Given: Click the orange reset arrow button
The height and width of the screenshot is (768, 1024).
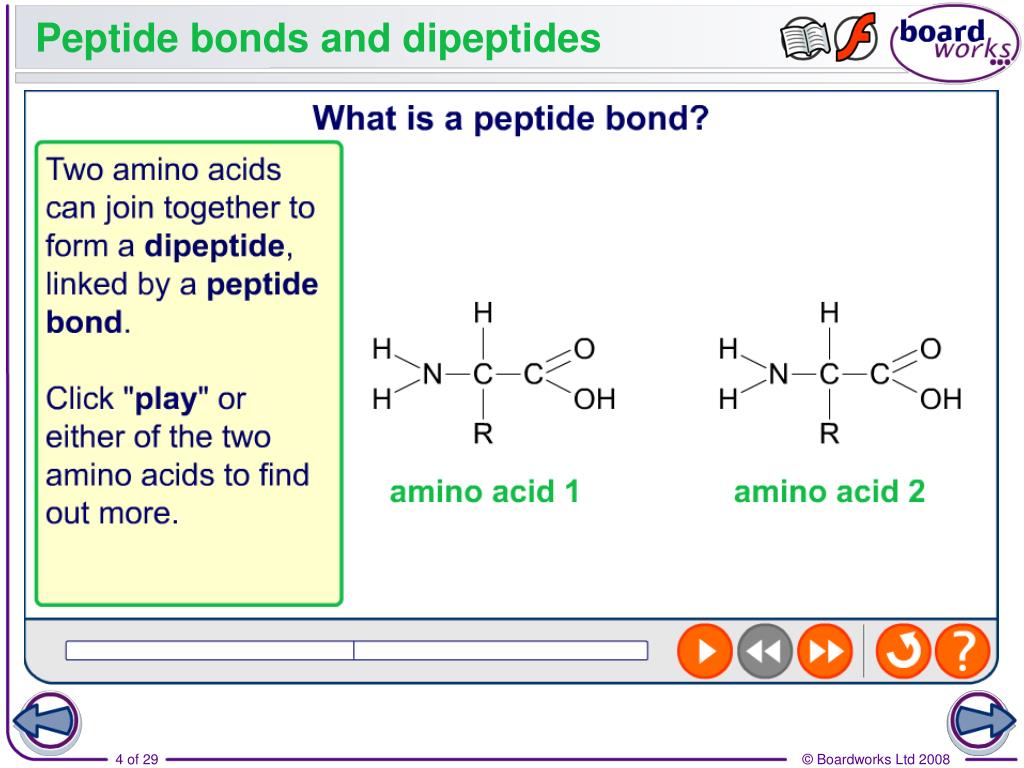Looking at the screenshot, I should pos(903,650).
